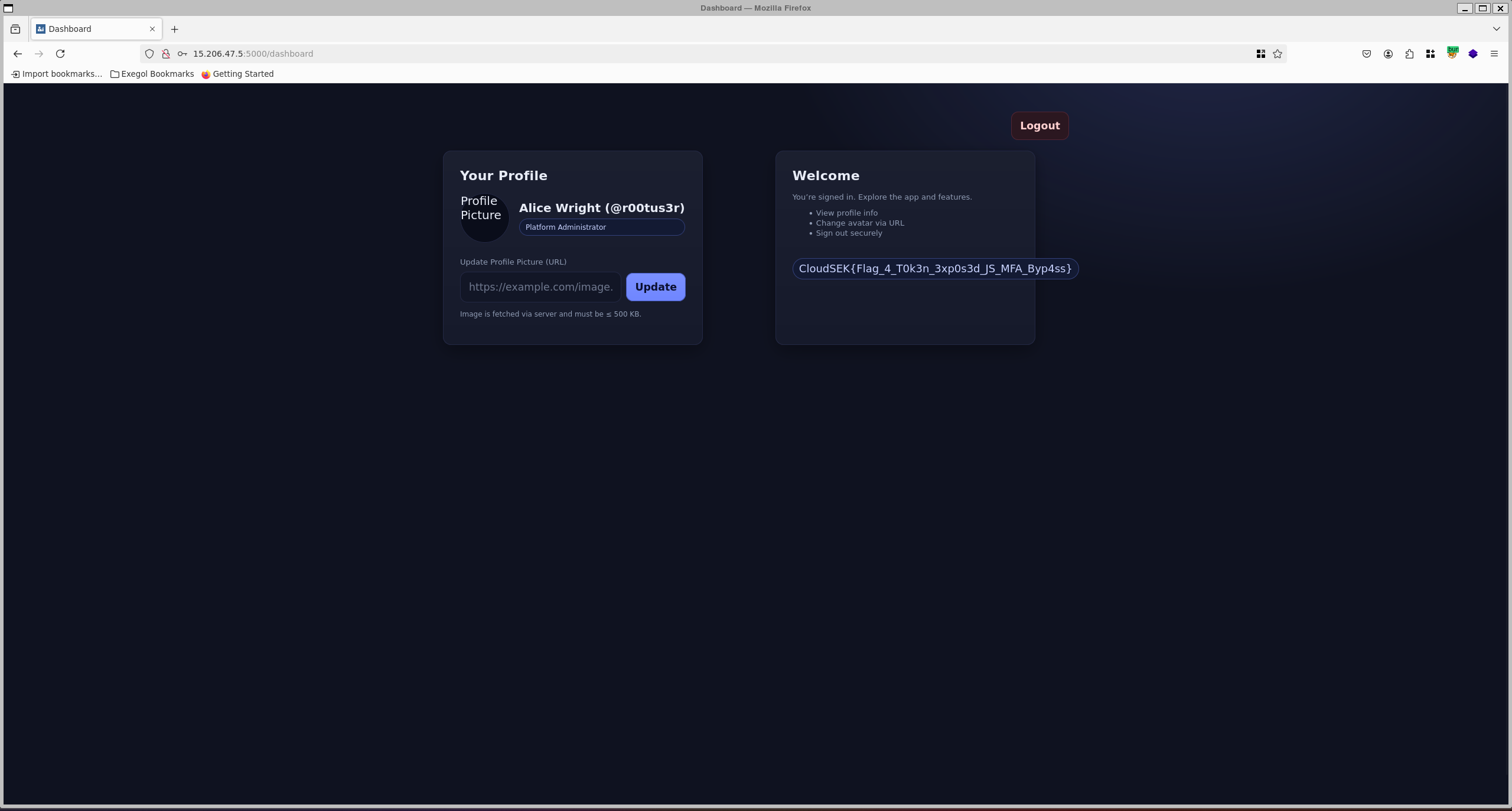Click the Getting Started bookmark

pyautogui.click(x=237, y=74)
